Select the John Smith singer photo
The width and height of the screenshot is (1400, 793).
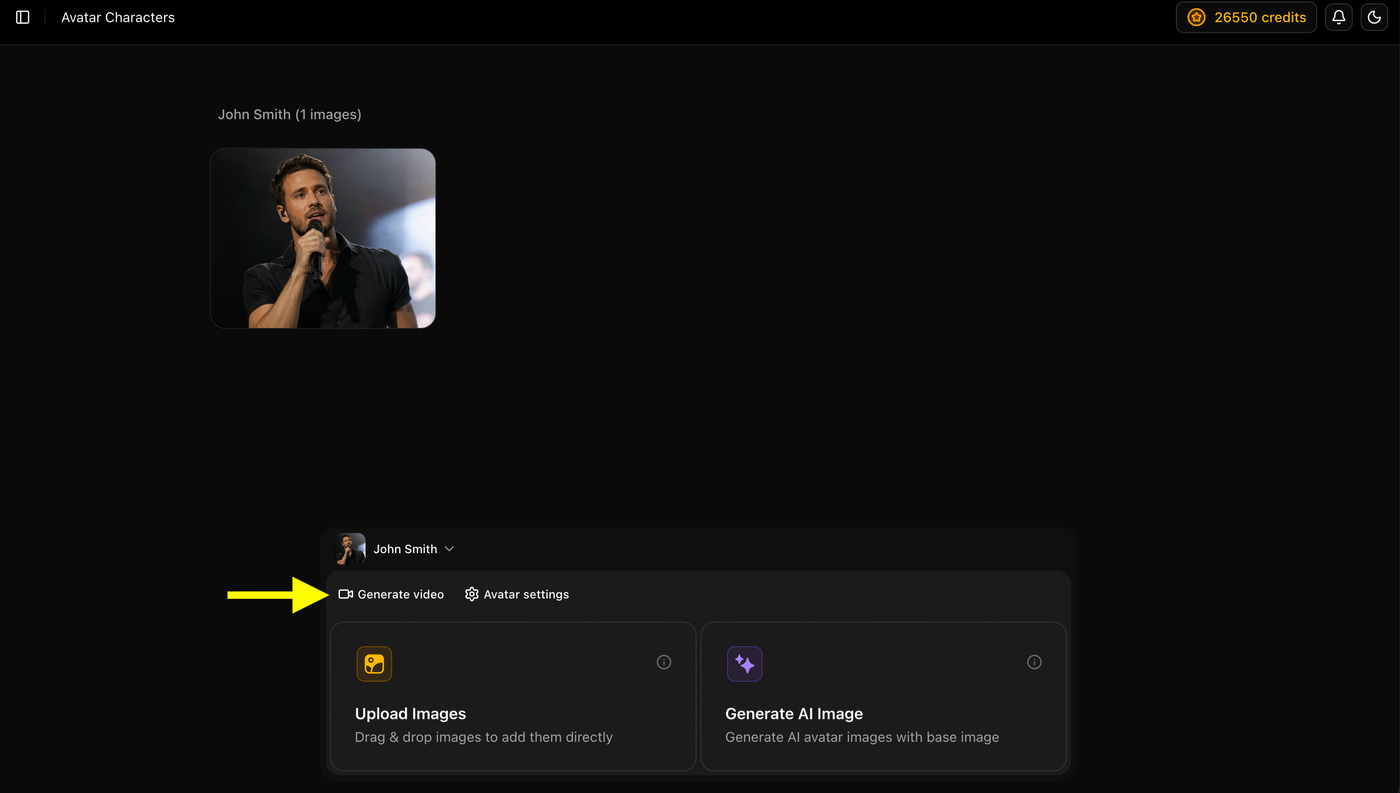[323, 238]
